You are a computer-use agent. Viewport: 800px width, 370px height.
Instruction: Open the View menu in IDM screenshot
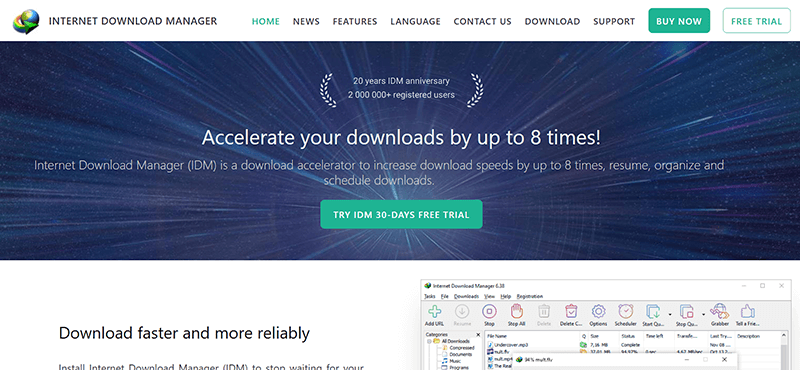click(489, 297)
